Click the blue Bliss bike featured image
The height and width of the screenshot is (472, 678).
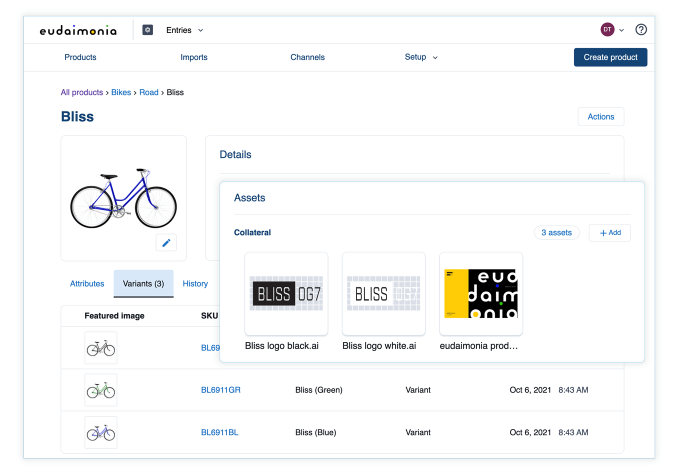point(124,198)
